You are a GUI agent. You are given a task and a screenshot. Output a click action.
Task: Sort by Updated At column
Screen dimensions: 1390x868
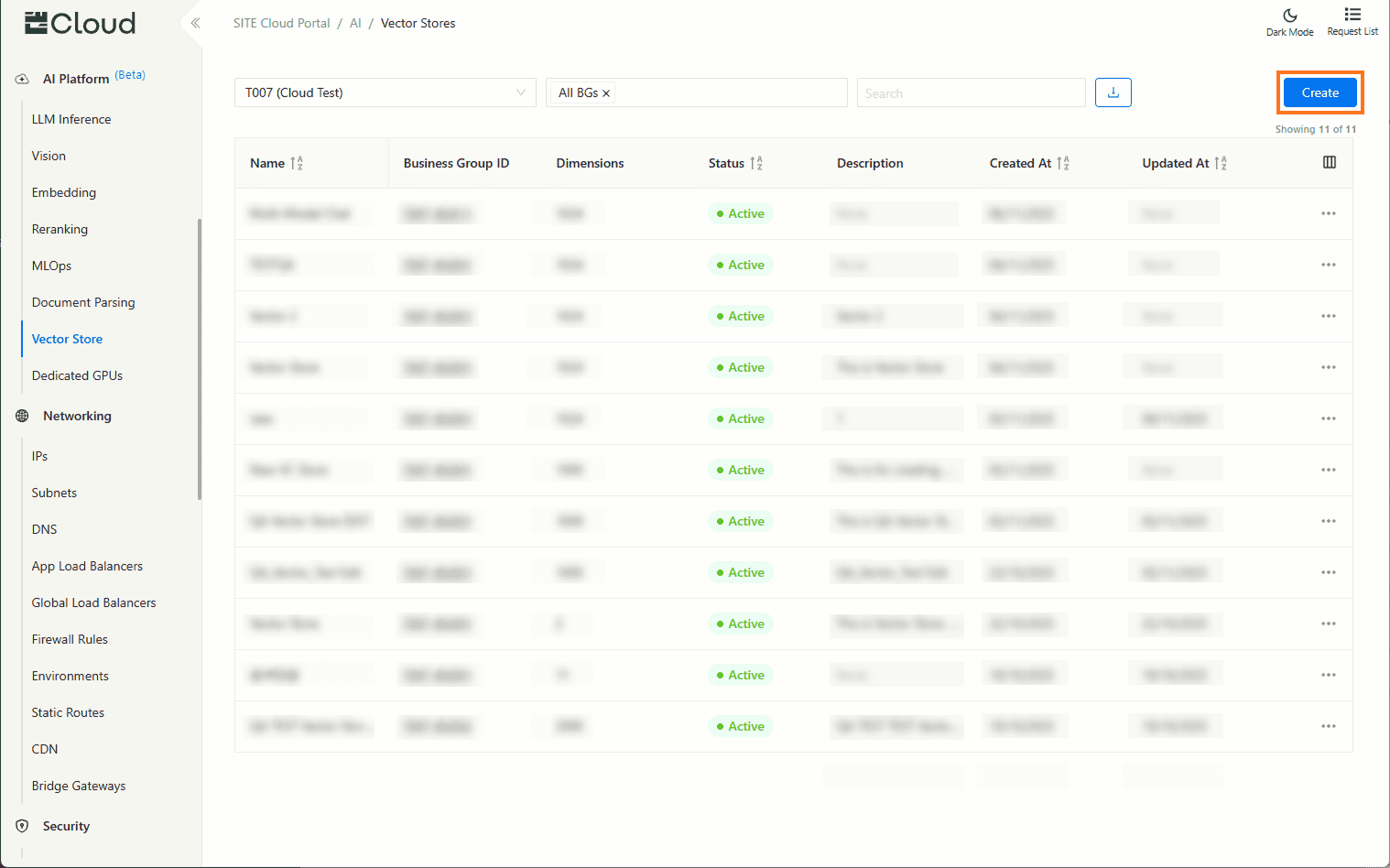click(x=1221, y=163)
